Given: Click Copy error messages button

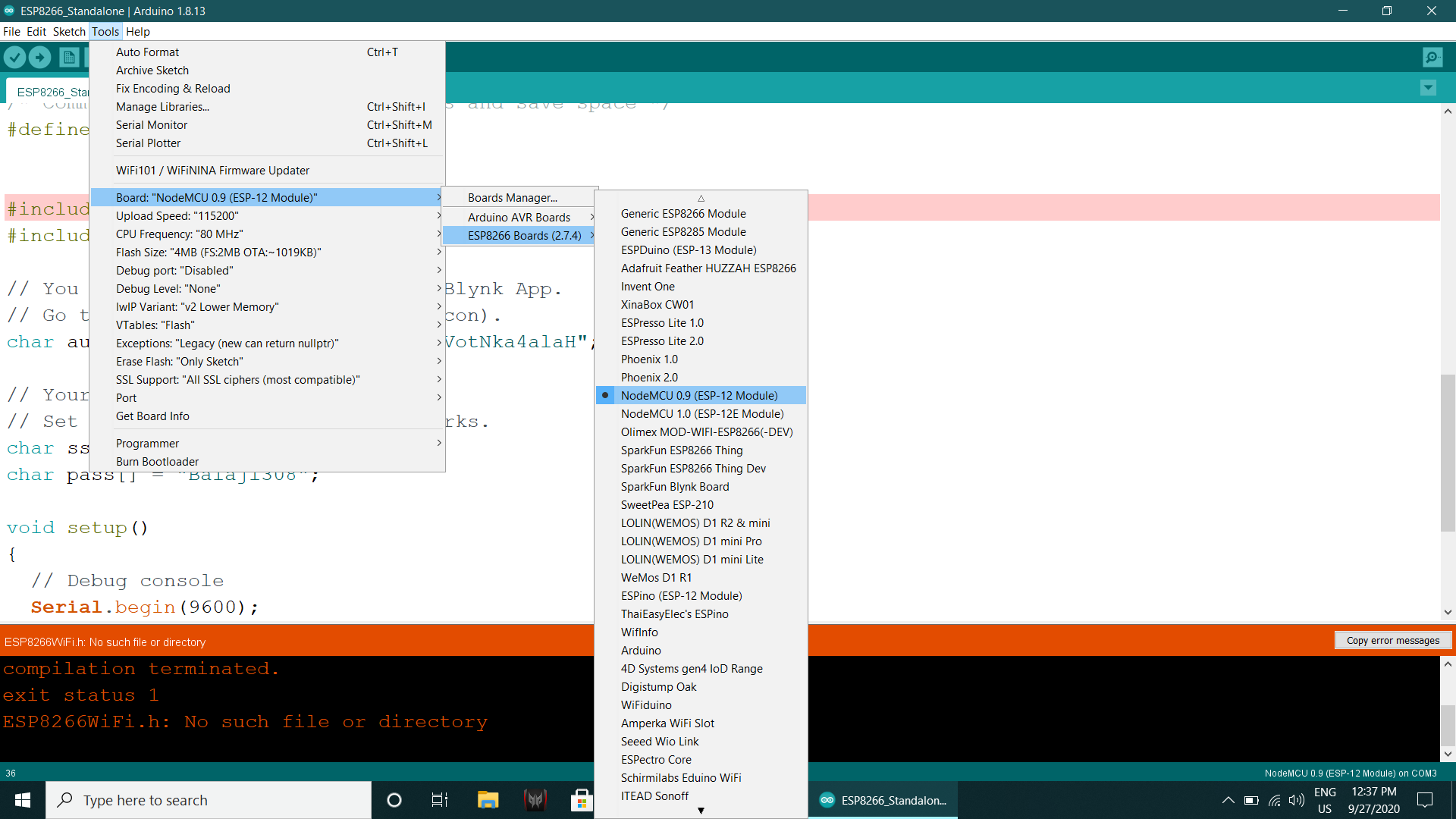Looking at the screenshot, I should coord(1393,641).
